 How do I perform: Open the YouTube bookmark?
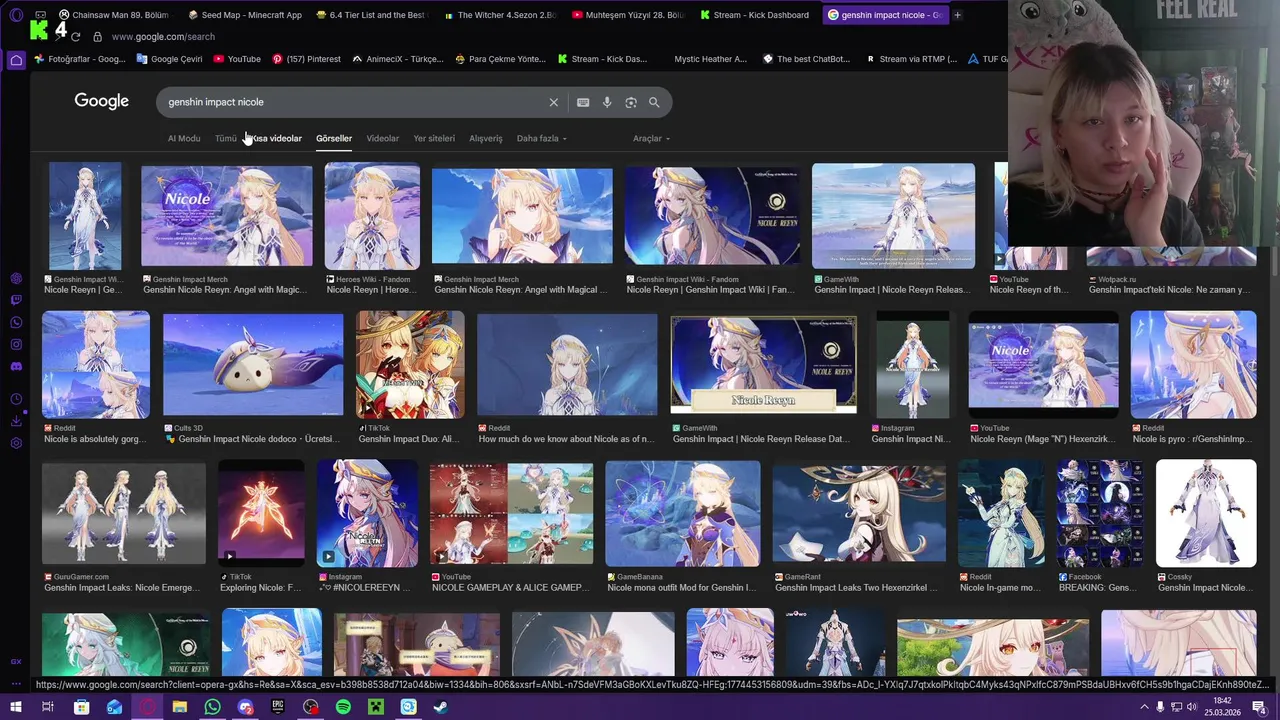point(237,59)
